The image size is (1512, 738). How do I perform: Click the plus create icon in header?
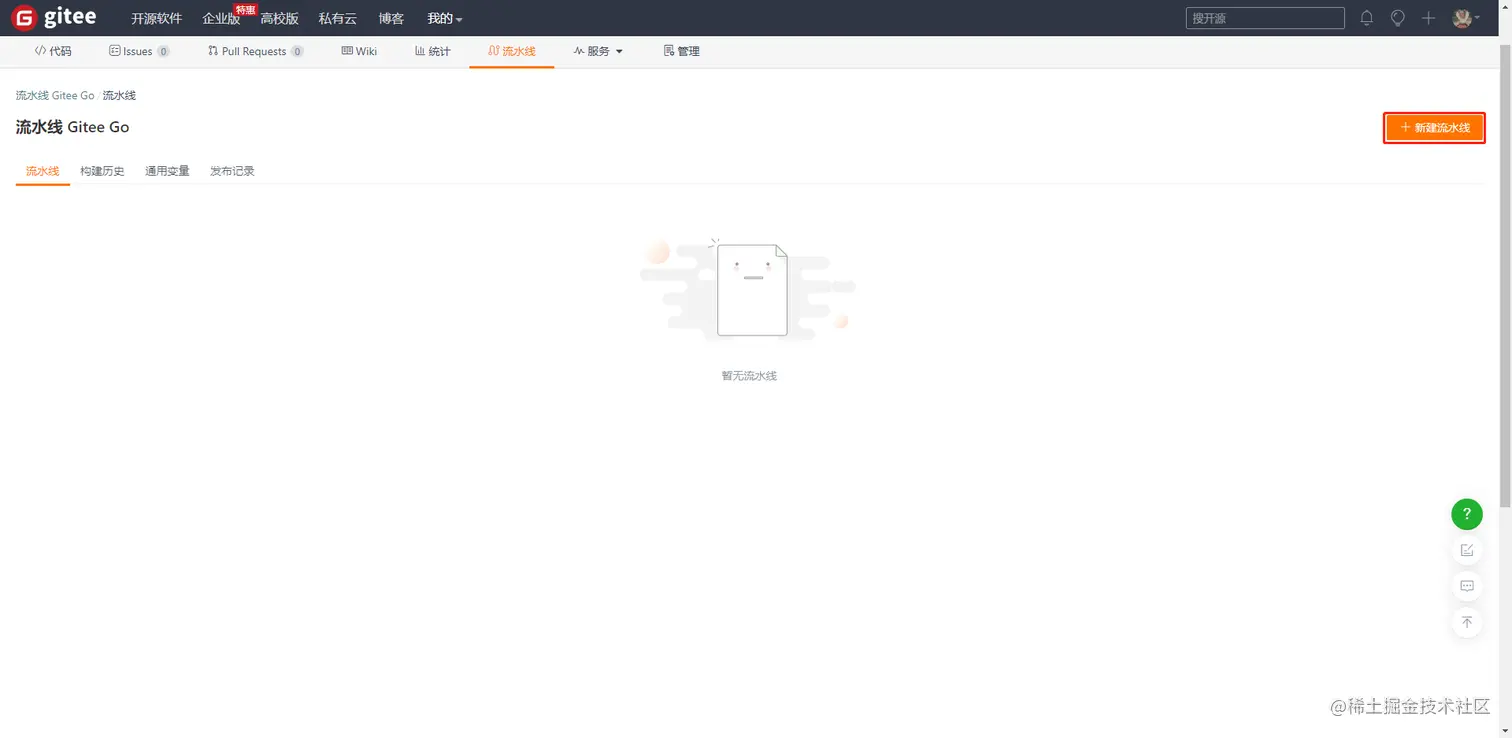(1429, 18)
